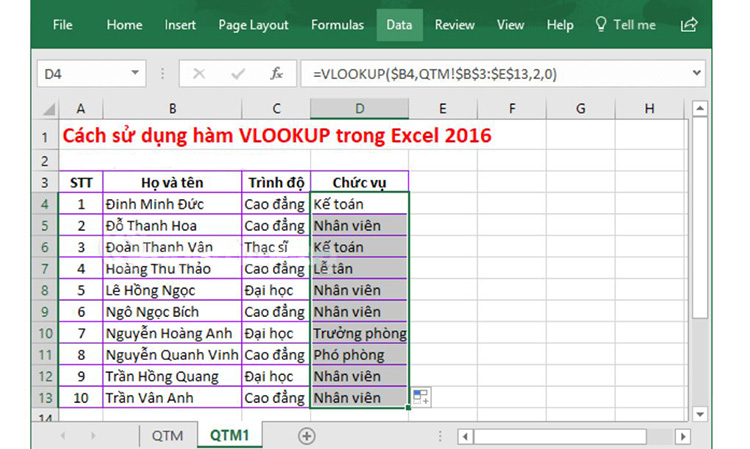Select cell Nguyễn Quanh Vinh

click(172, 355)
